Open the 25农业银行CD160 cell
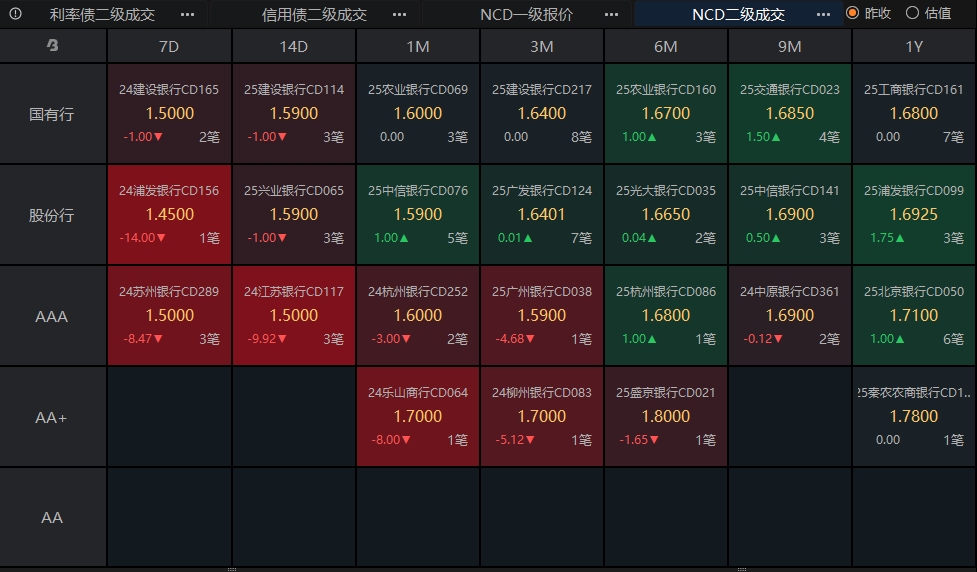This screenshot has width=977, height=572. [x=665, y=113]
